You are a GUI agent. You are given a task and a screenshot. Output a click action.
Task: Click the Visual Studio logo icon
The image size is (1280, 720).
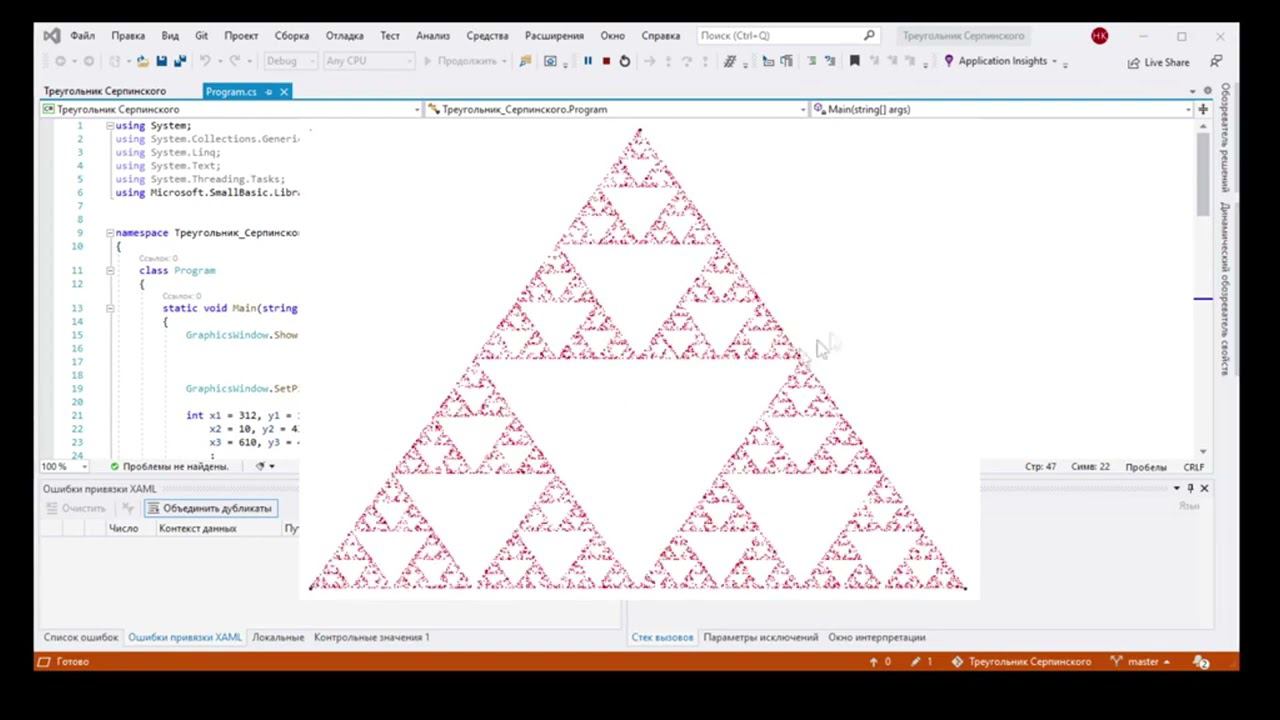(x=51, y=36)
